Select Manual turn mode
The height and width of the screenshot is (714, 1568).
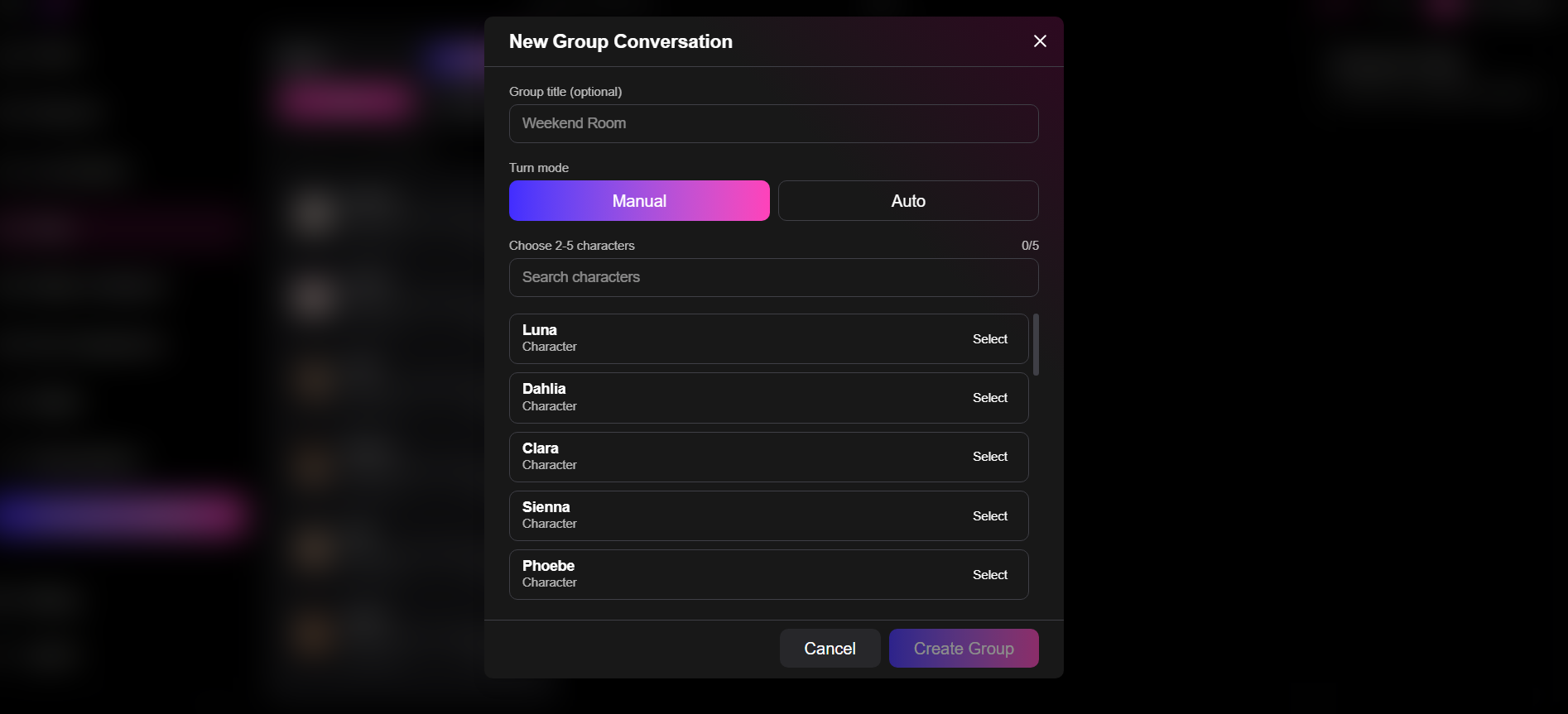pyautogui.click(x=639, y=201)
